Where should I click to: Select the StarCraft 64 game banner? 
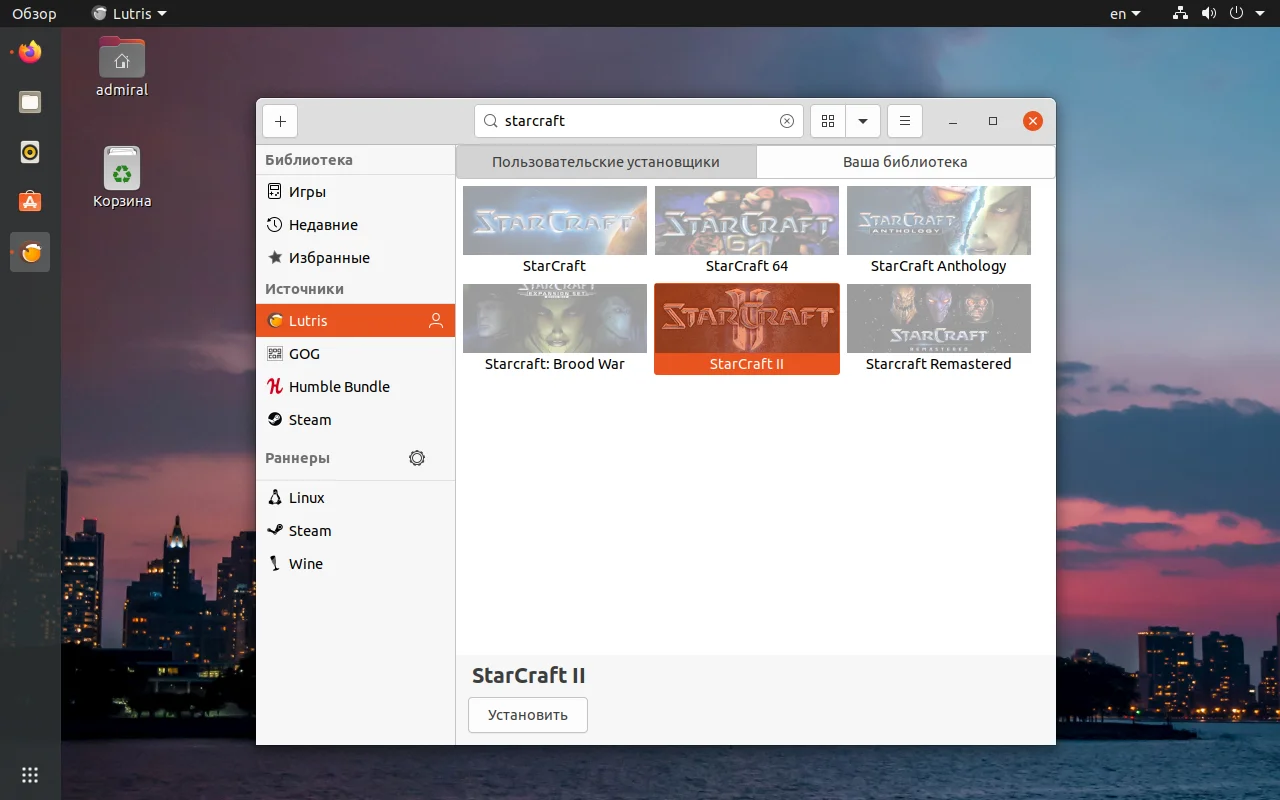[x=747, y=221]
